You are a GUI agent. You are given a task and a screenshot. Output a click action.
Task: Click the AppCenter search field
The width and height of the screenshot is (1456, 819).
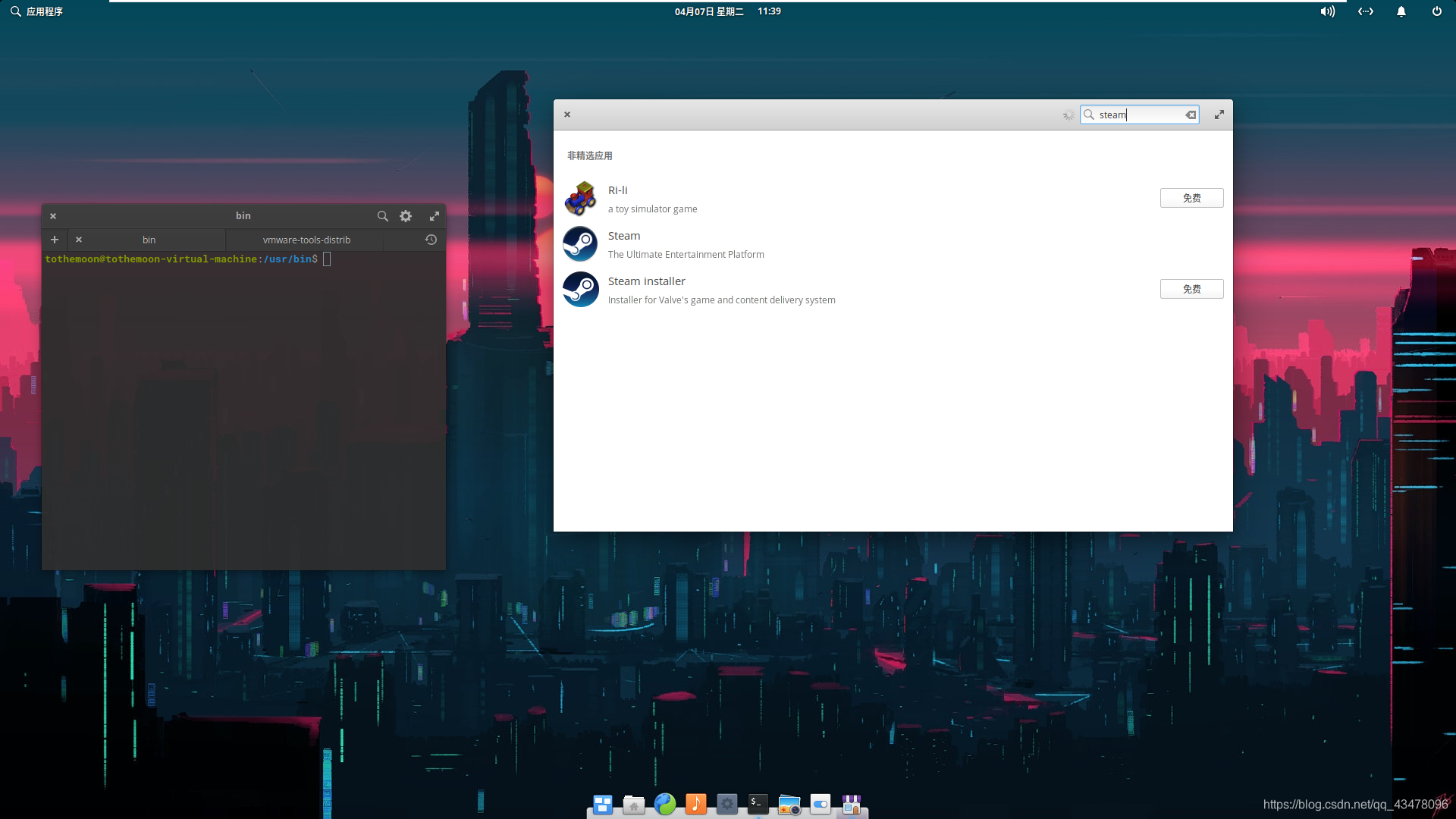point(1140,115)
